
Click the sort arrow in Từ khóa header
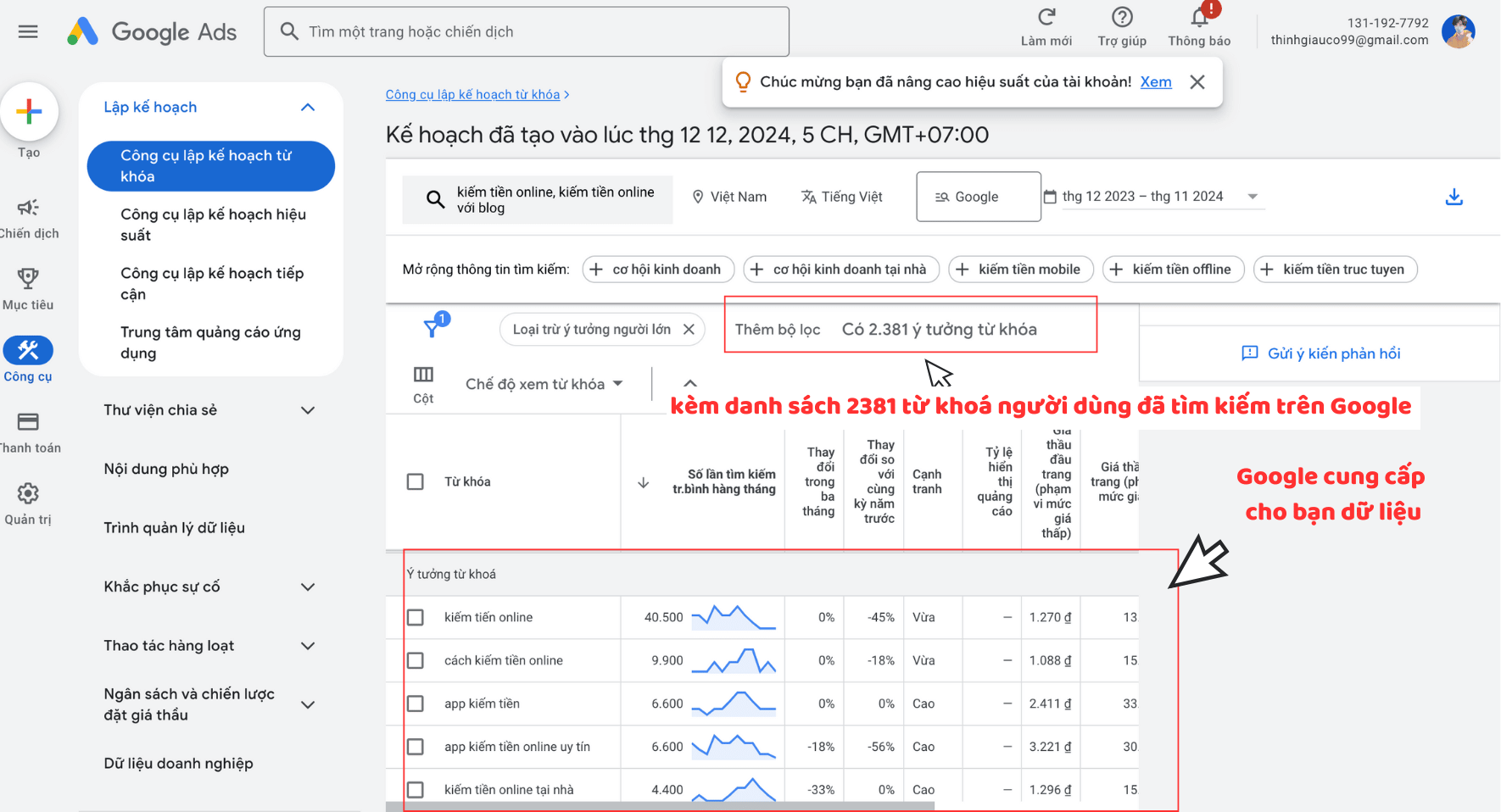pyautogui.click(x=644, y=482)
